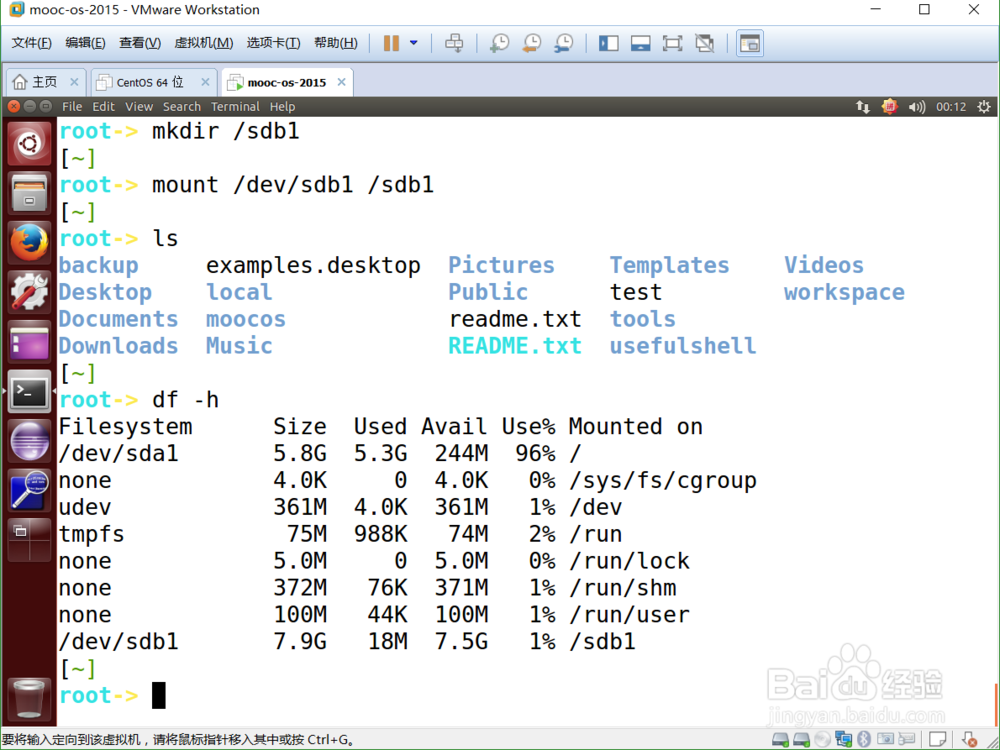
Task: Click the terminal prompt input cursor
Action: tap(159, 695)
